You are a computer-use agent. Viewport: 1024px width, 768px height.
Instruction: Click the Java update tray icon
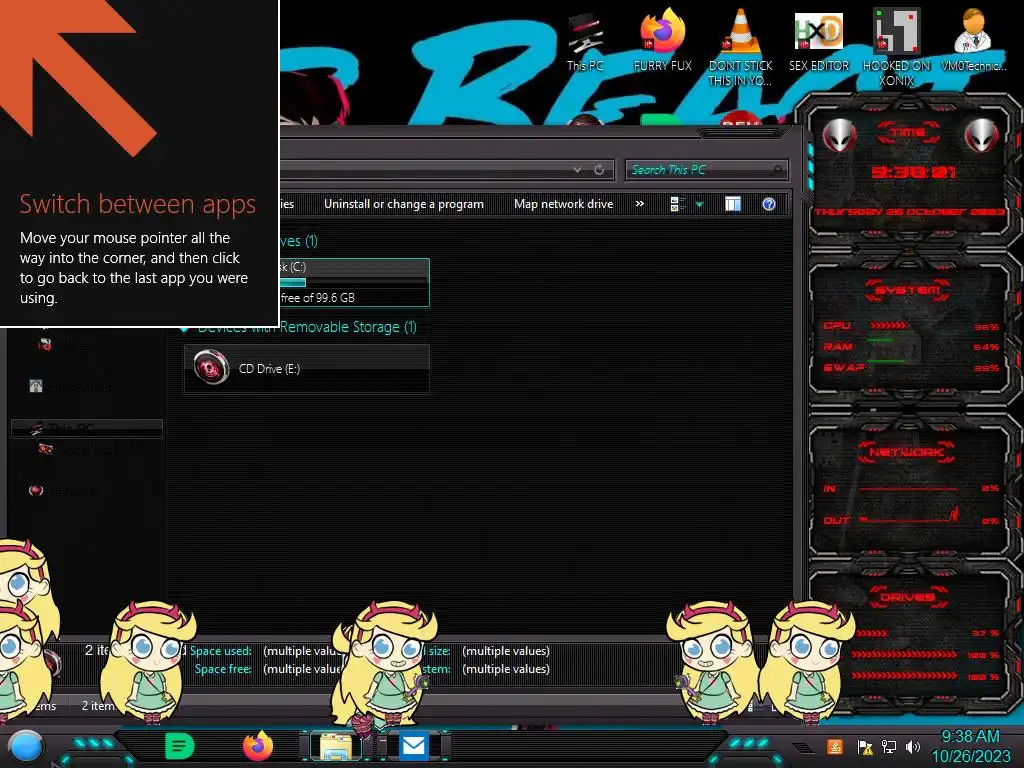coord(834,746)
